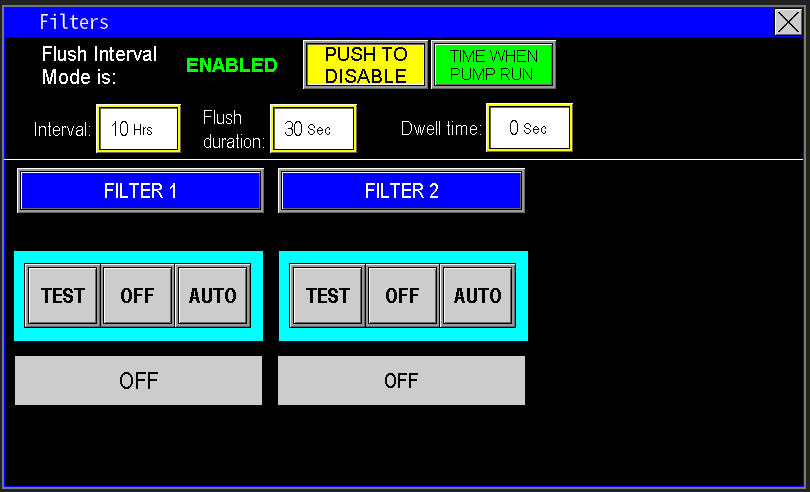Click the Dwell time label
This screenshot has width=810, height=492.
441,129
